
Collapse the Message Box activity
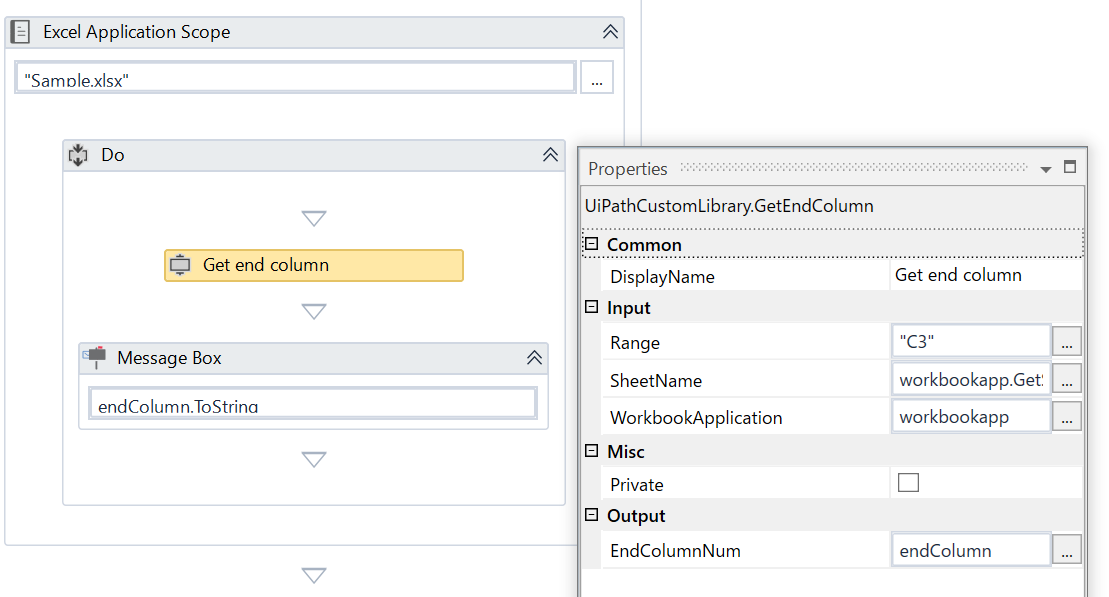point(534,358)
